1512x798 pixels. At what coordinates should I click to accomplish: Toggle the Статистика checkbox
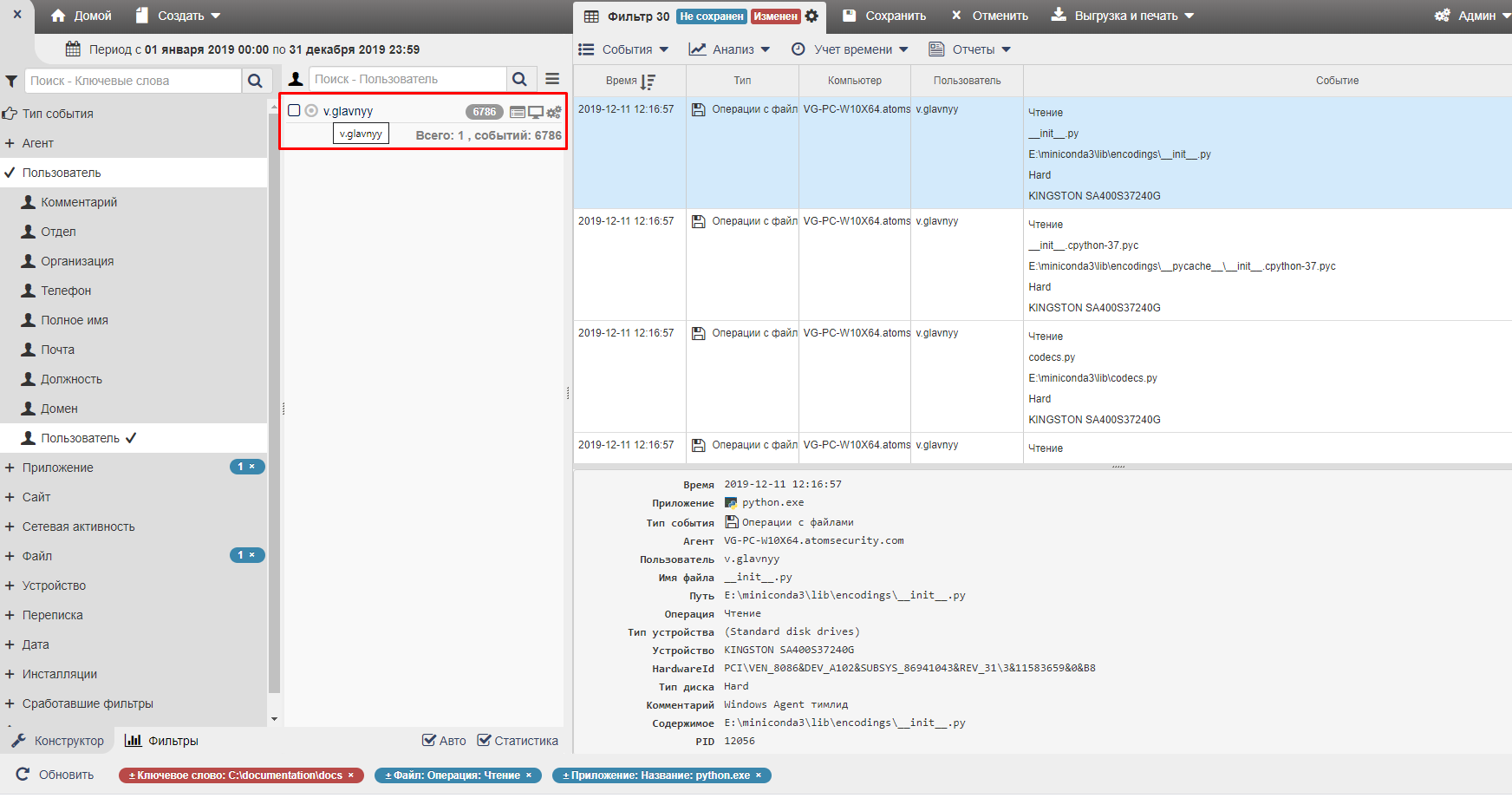tap(485, 741)
